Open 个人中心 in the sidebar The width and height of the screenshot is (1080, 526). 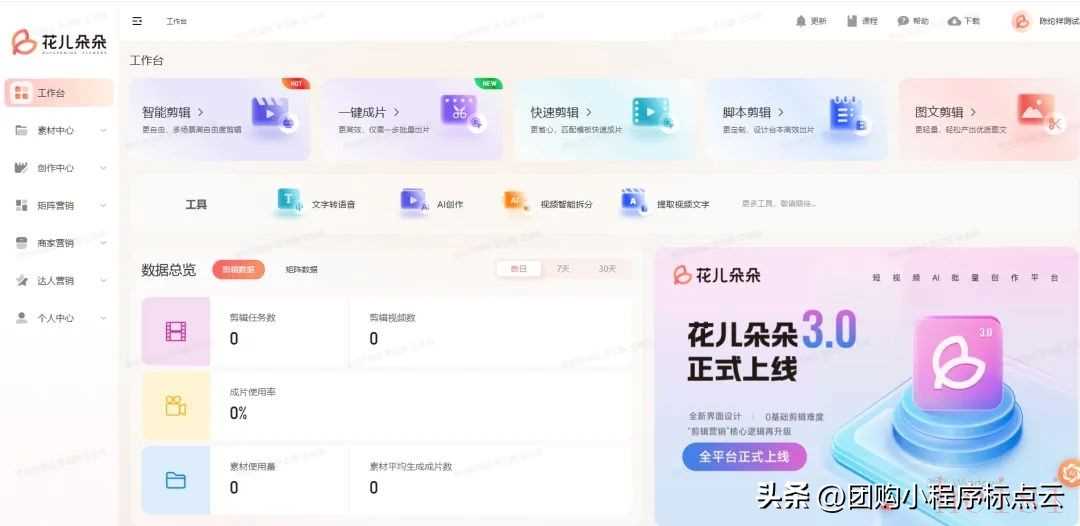tap(60, 318)
